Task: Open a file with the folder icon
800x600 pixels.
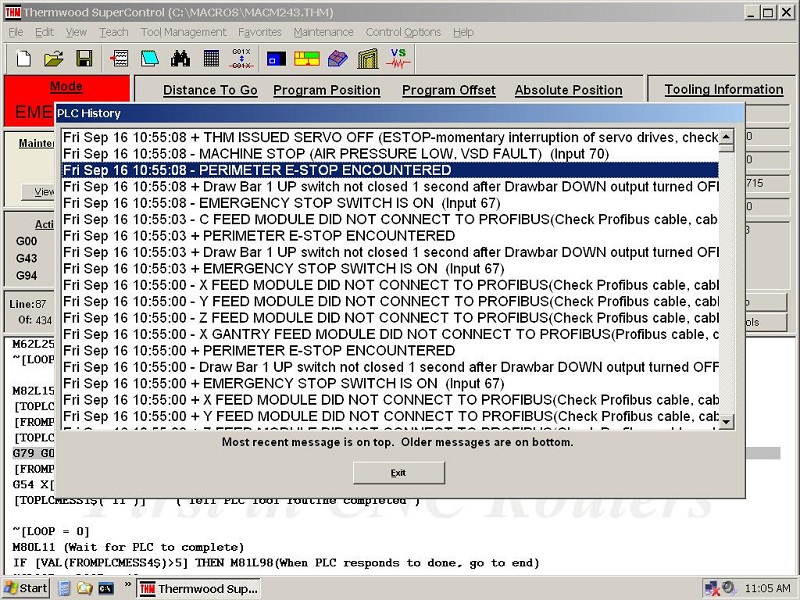Action: [54, 58]
